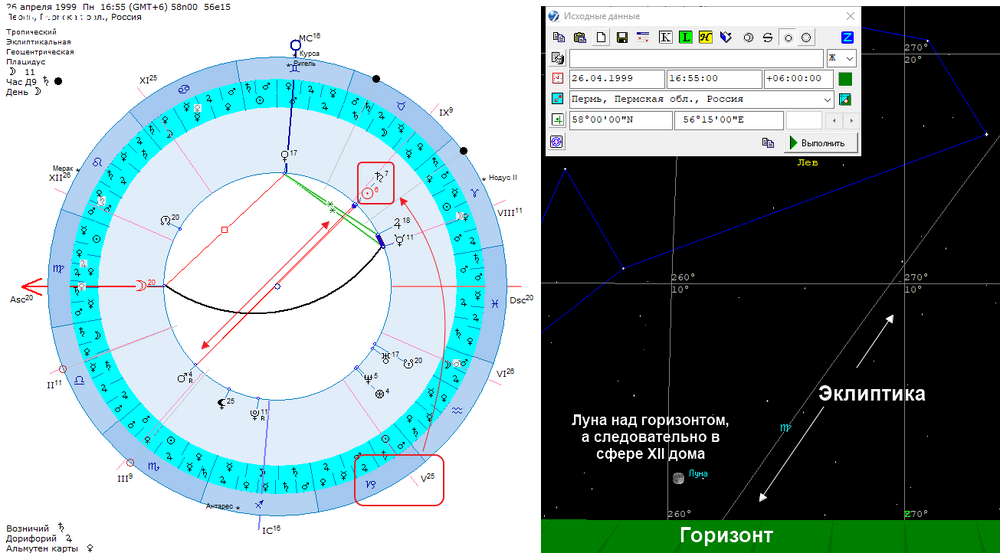Click the timezone field +06:00:00
This screenshot has width=1000, height=553.
click(798, 78)
